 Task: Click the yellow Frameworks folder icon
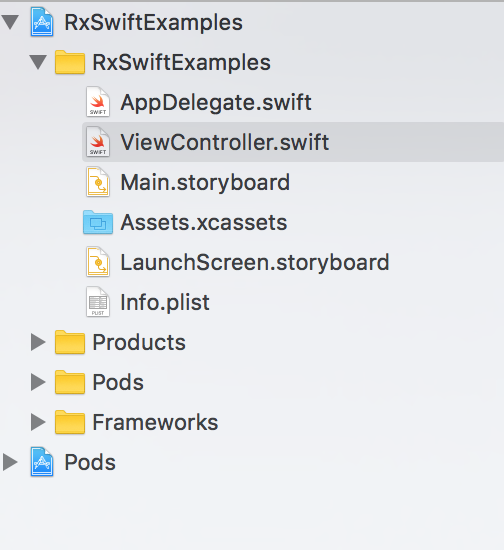70,422
